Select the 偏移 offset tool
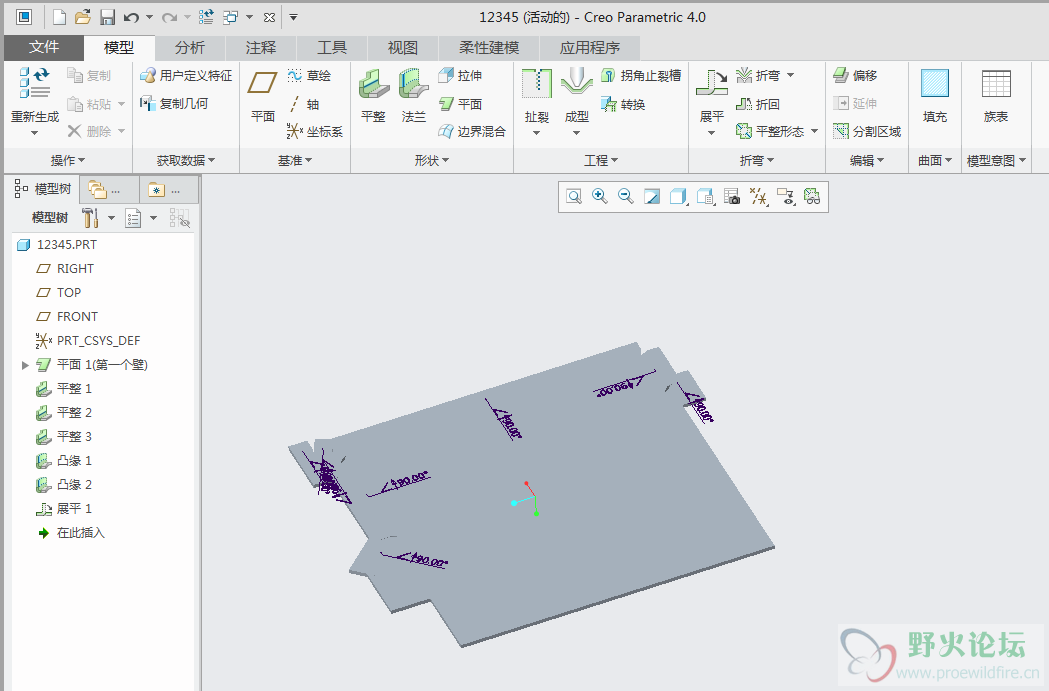 [x=855, y=76]
